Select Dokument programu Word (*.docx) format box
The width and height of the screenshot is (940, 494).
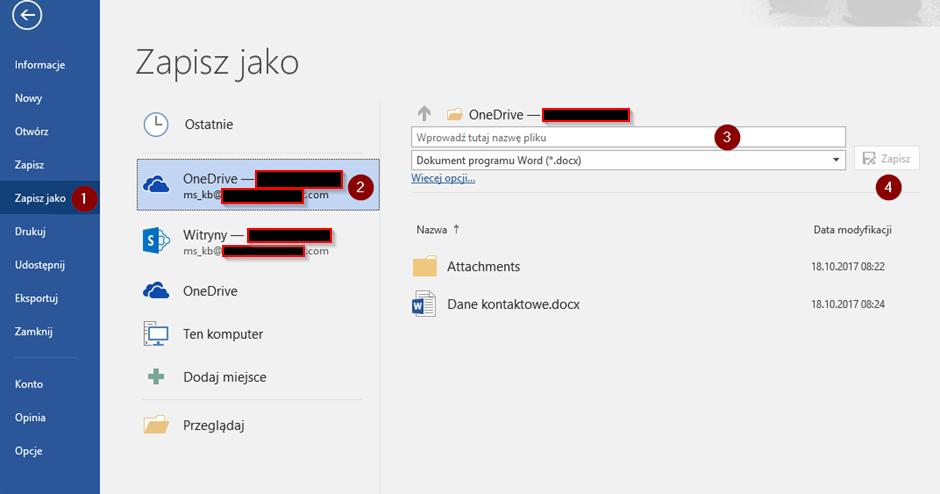tap(628, 160)
